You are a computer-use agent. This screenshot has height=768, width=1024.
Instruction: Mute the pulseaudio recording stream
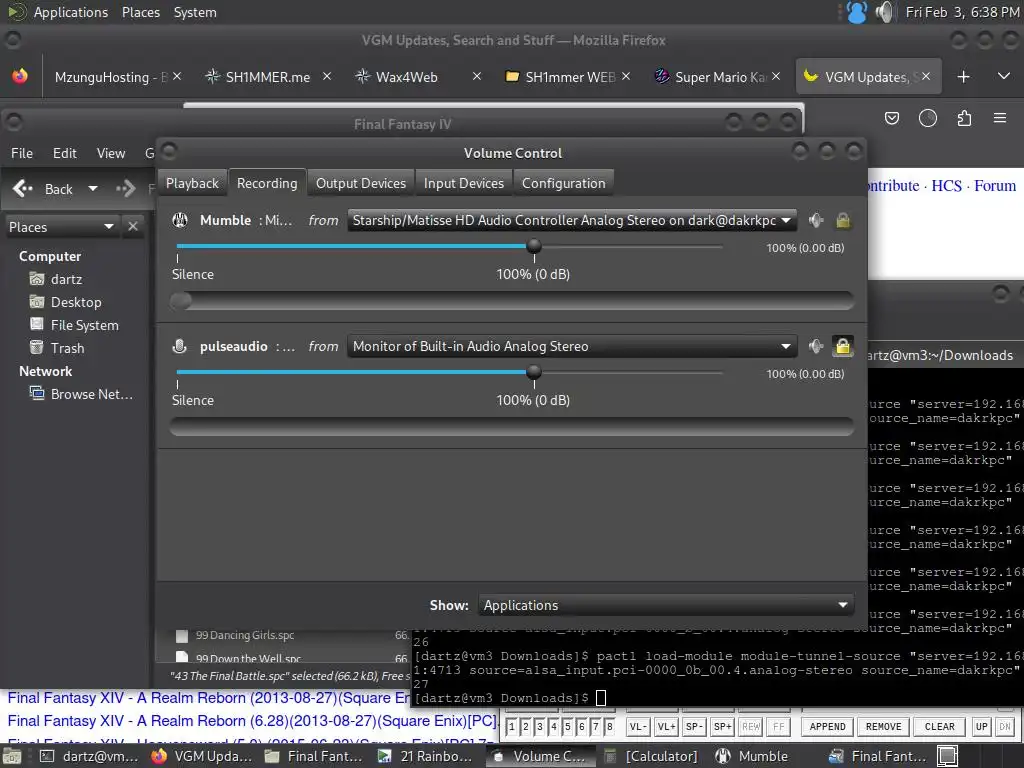coord(816,346)
